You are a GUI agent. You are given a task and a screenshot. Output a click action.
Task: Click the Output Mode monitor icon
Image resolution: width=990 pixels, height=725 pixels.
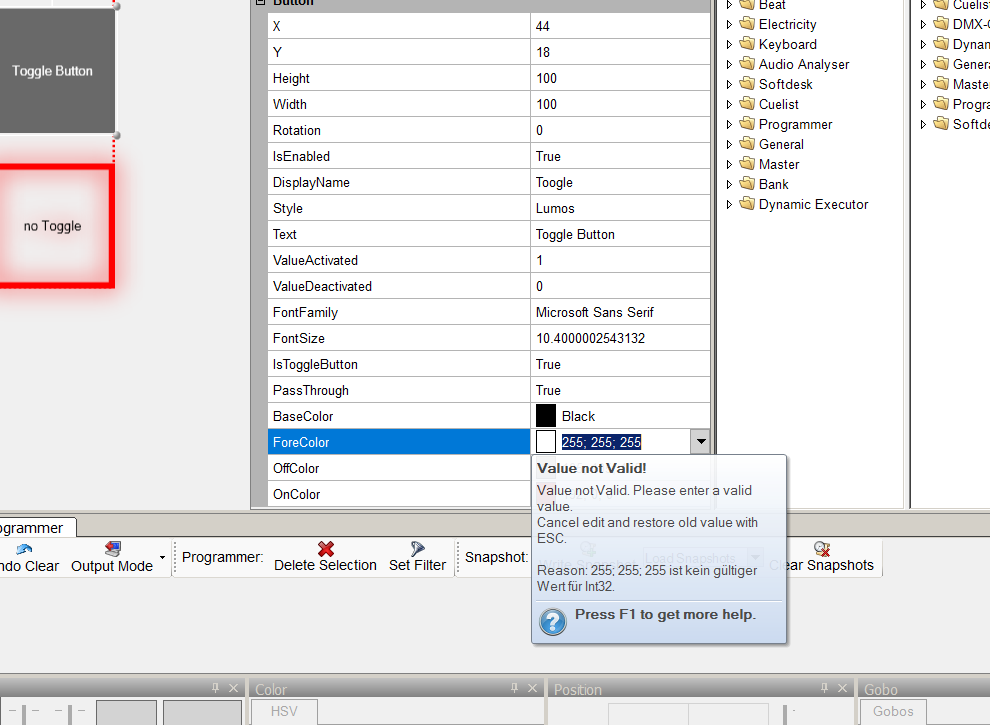[112, 548]
